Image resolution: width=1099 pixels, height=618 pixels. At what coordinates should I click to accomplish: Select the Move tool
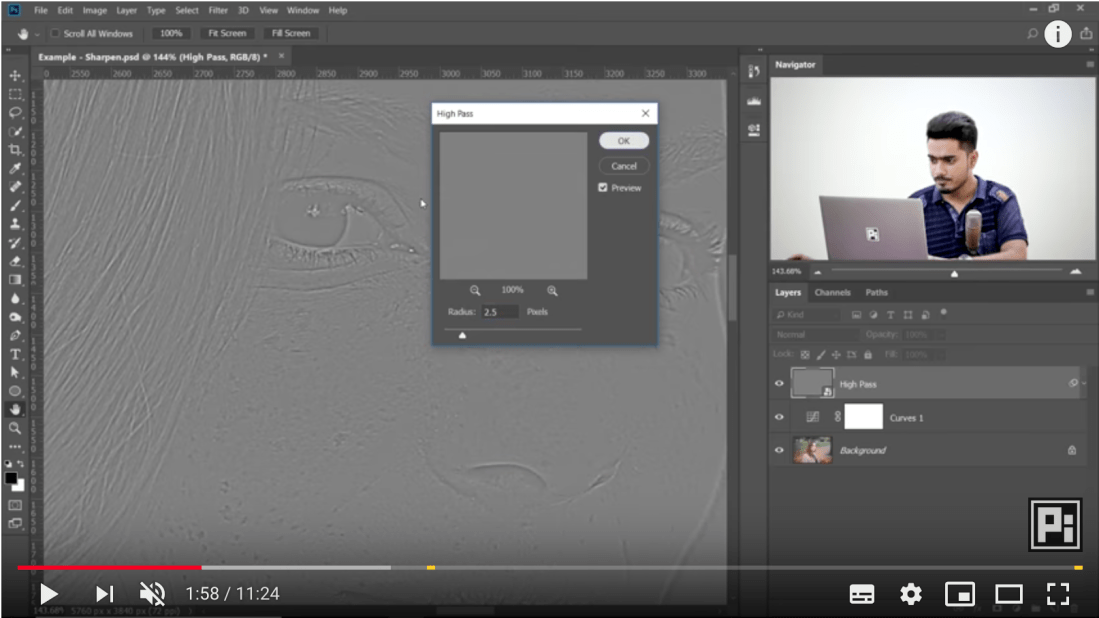[x=14, y=74]
